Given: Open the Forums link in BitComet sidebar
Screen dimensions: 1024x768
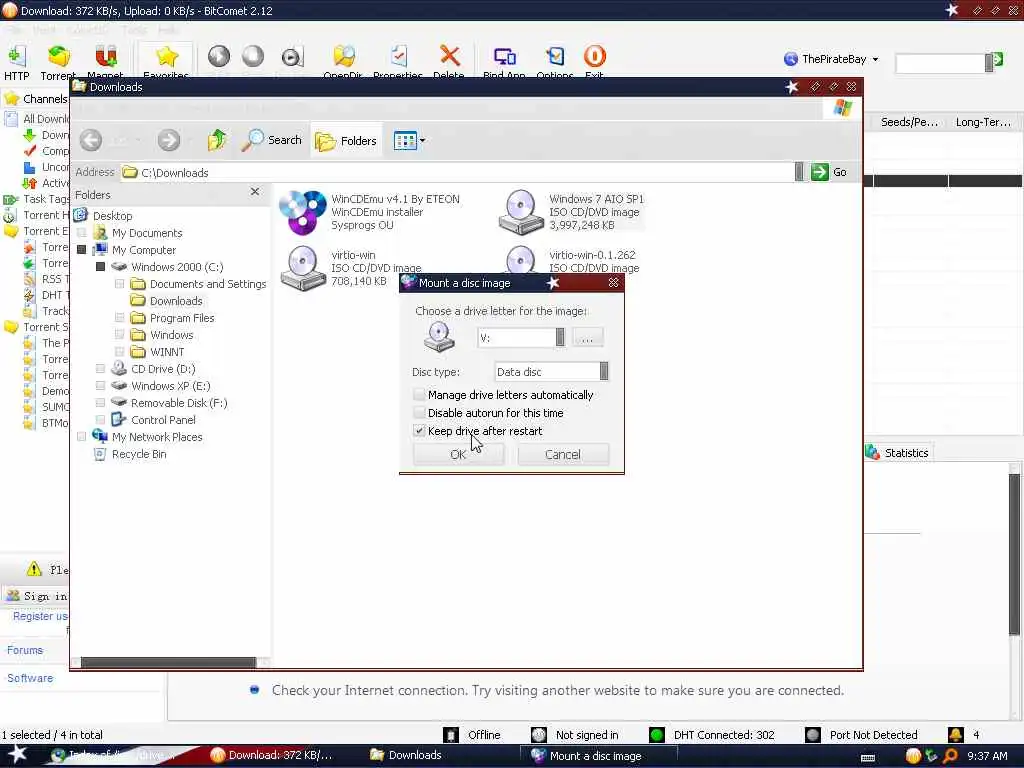Looking at the screenshot, I should [25, 650].
